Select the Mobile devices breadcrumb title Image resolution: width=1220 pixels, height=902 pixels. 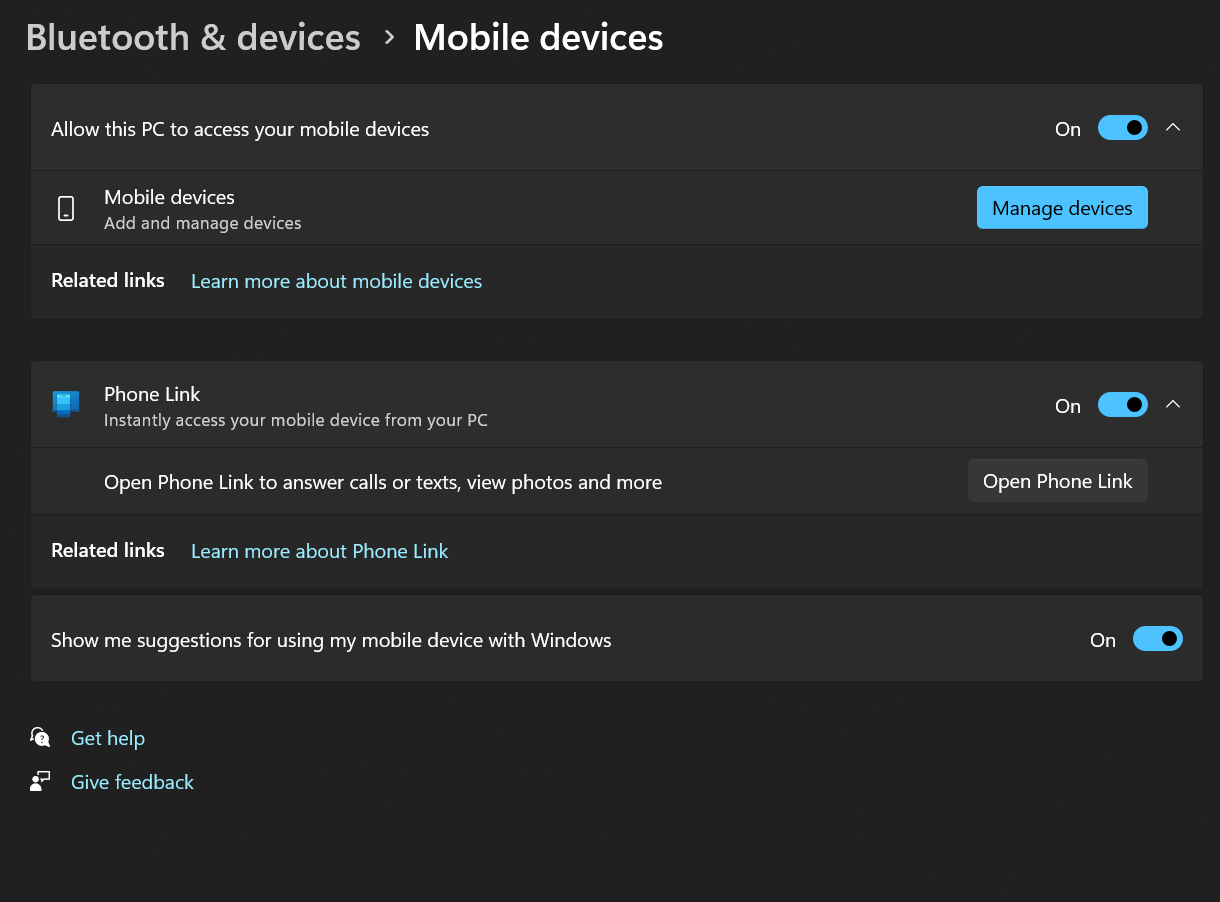[538, 37]
